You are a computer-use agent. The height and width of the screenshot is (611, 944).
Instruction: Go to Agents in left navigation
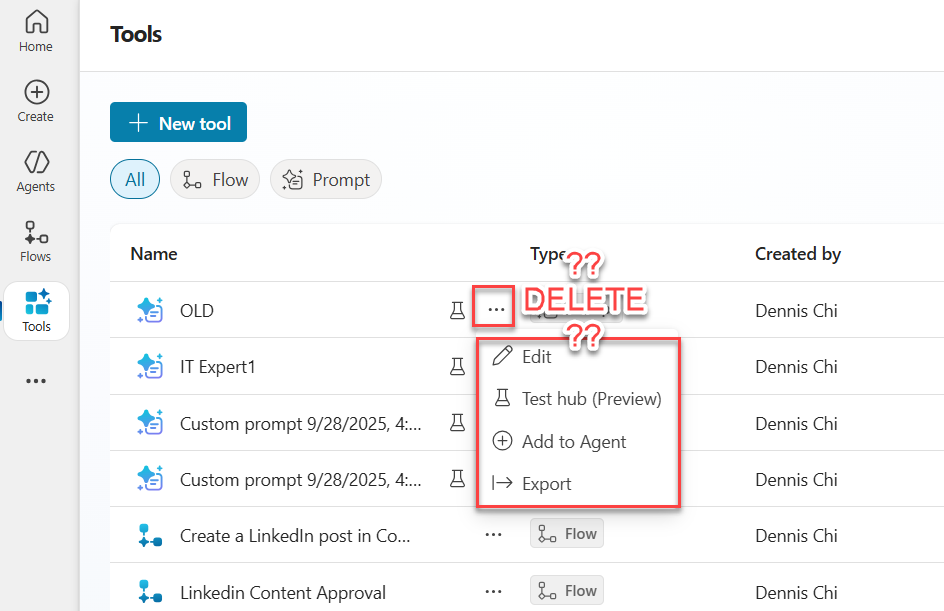click(36, 171)
